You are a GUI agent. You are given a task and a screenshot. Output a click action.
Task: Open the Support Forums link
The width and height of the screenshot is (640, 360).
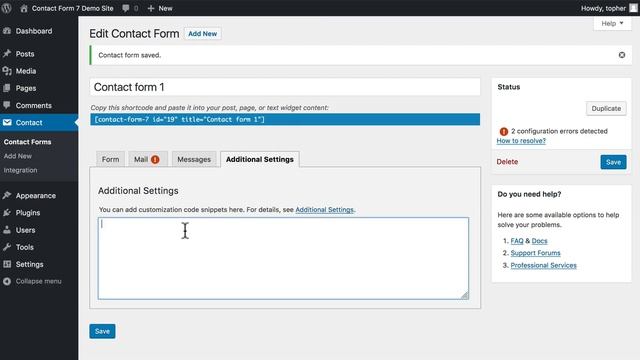535,253
